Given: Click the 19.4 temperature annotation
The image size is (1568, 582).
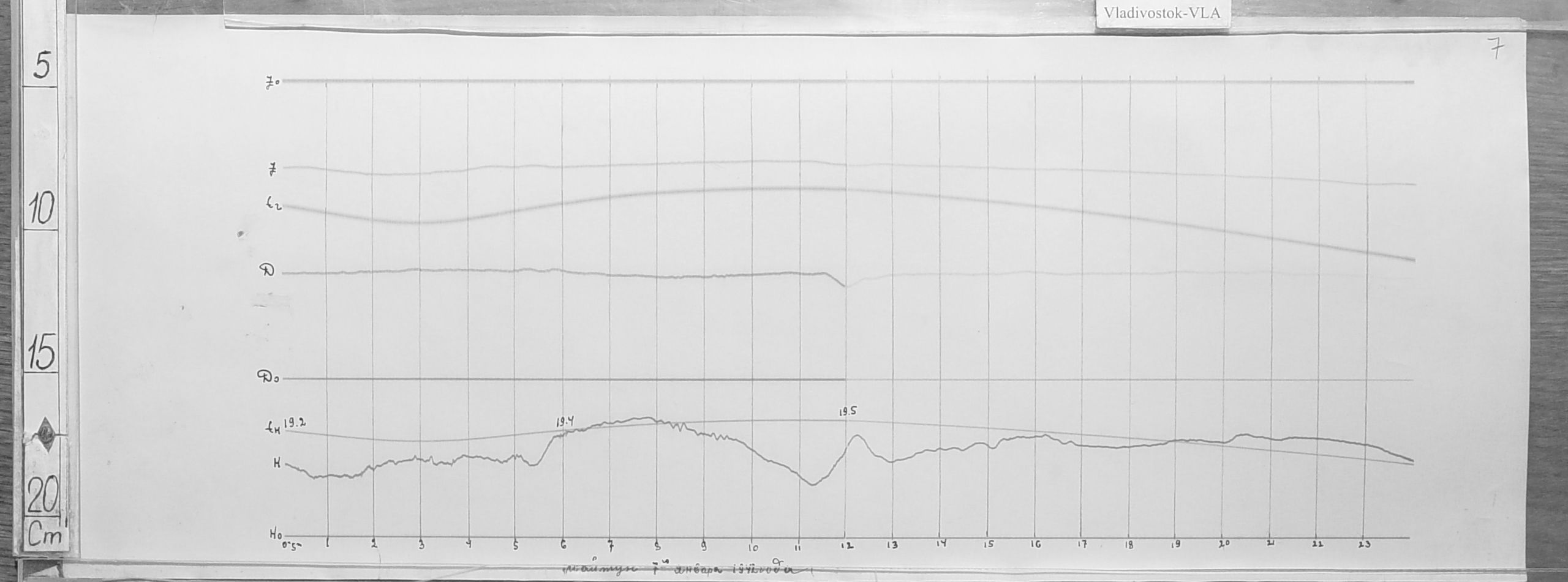Looking at the screenshot, I should [565, 422].
